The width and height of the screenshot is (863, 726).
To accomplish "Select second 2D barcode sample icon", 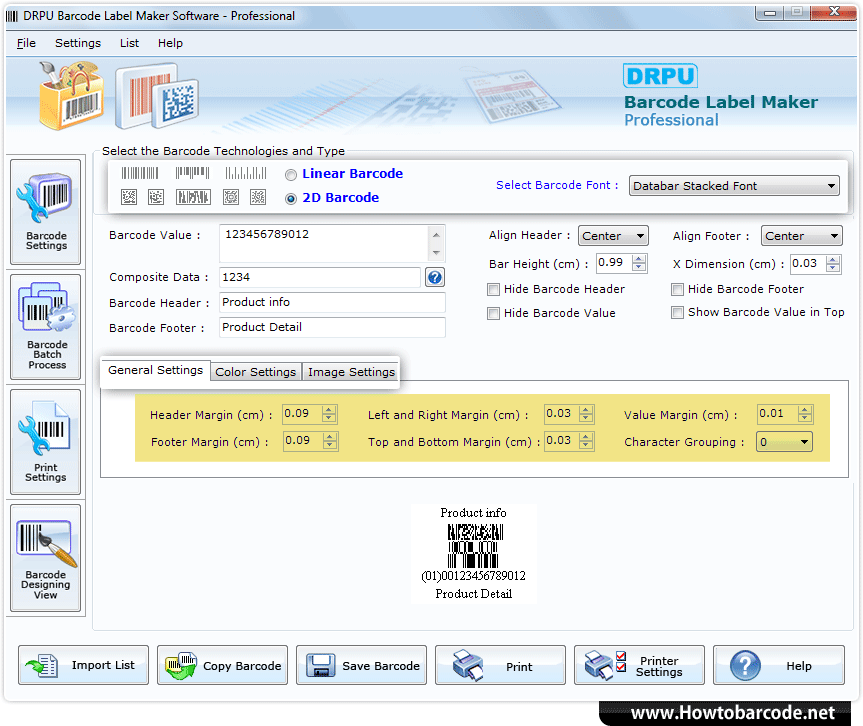I will [156, 197].
